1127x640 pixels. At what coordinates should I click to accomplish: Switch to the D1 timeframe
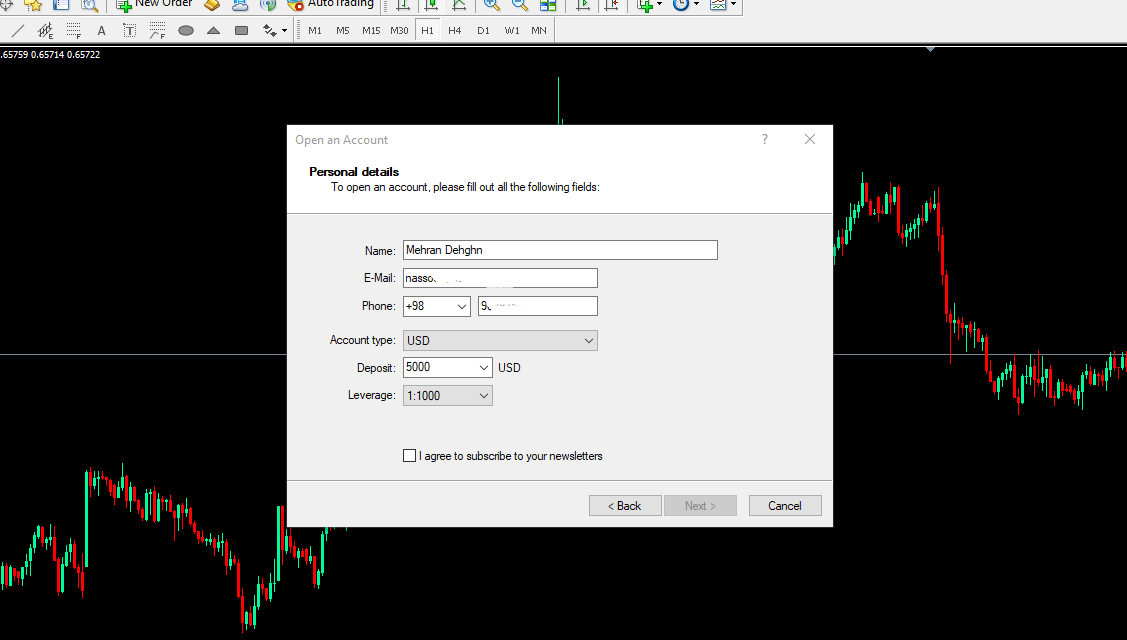click(483, 31)
